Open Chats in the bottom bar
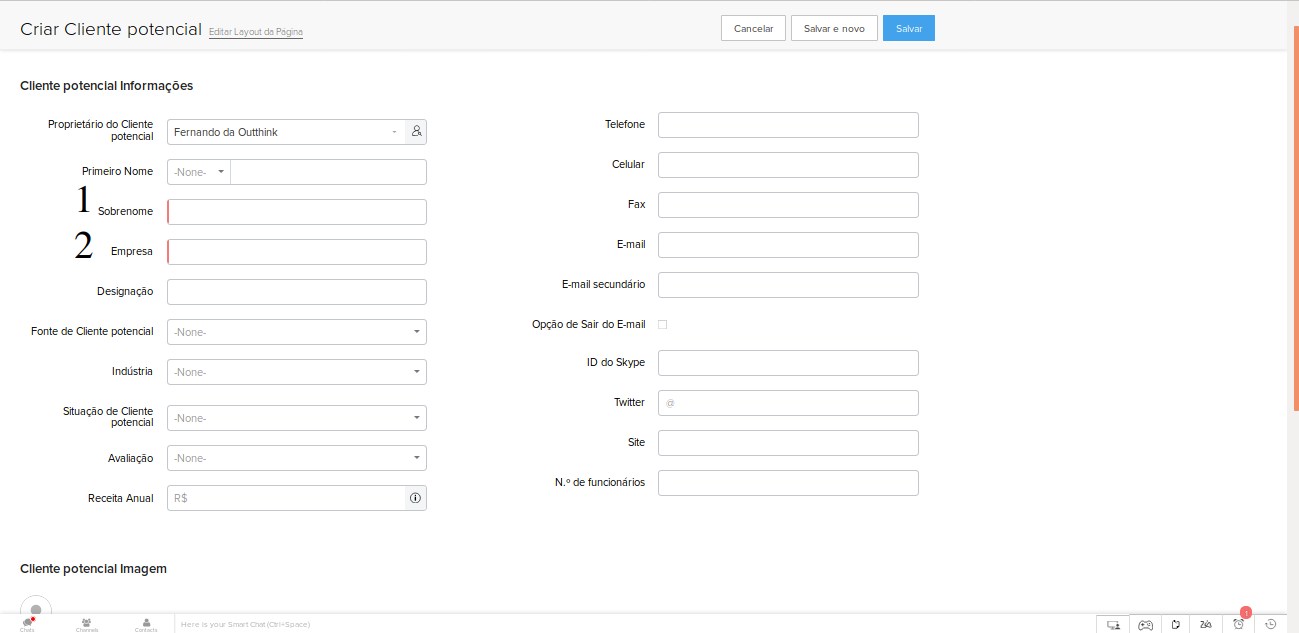1299x633 pixels. (27, 624)
